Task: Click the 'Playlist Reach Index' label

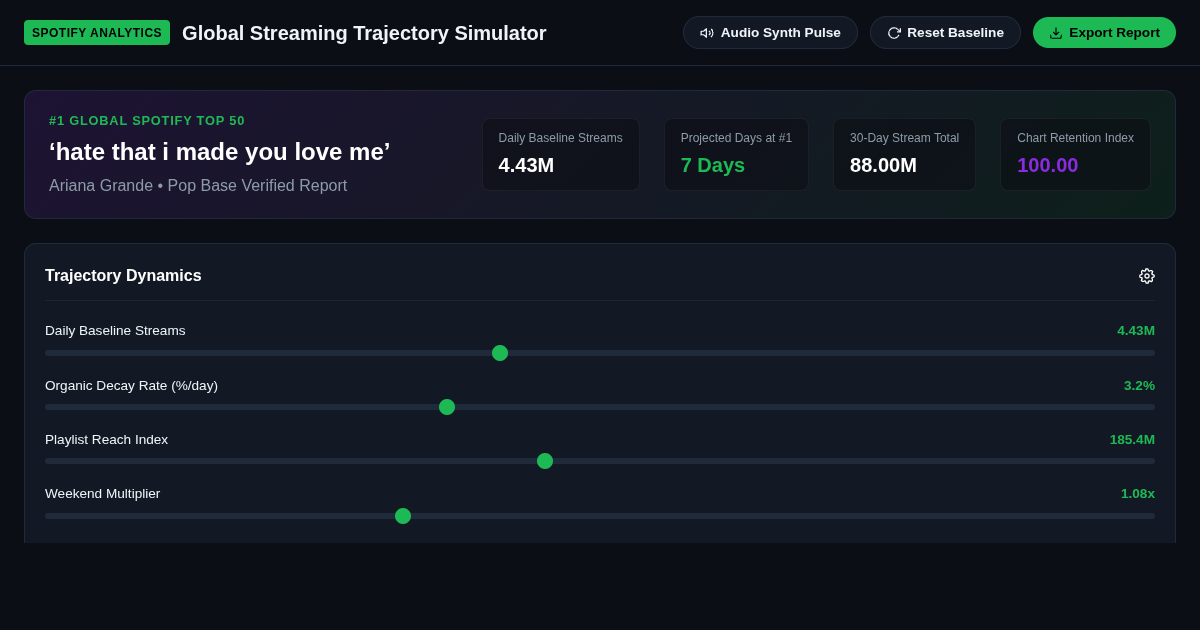Action: pos(106,440)
